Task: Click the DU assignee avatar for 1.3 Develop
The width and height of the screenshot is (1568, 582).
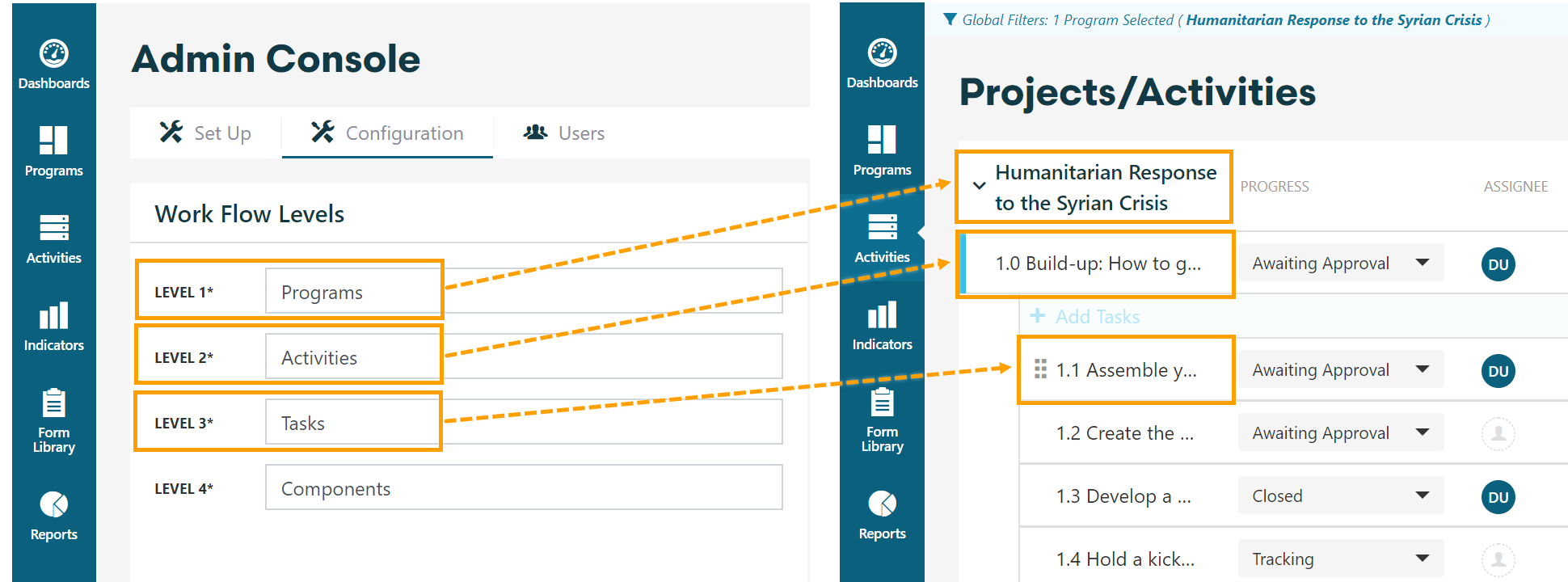Action: tap(1498, 497)
